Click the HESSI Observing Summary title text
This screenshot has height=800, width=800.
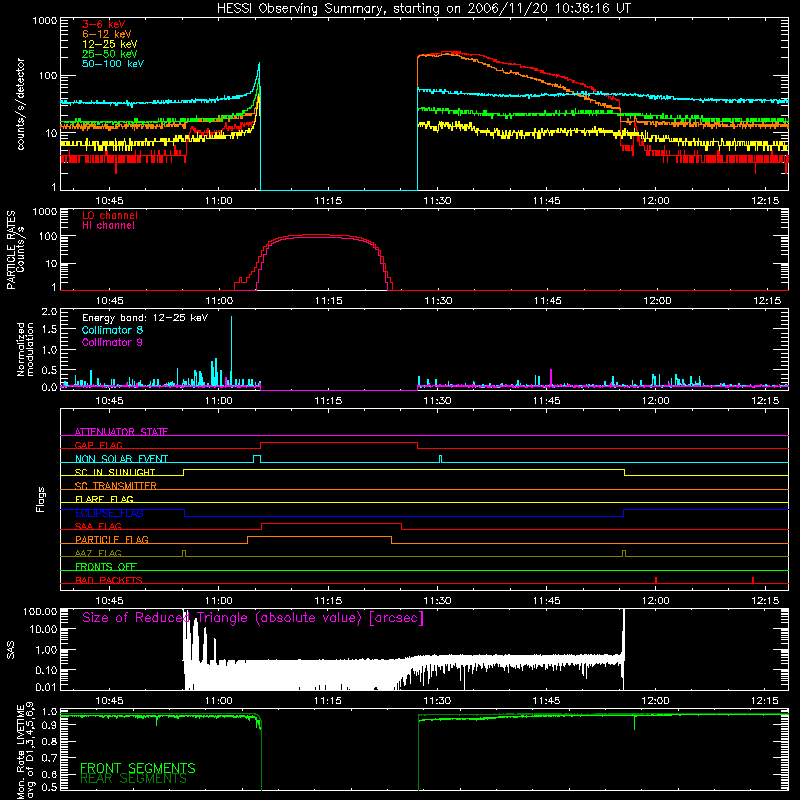(424, 8)
